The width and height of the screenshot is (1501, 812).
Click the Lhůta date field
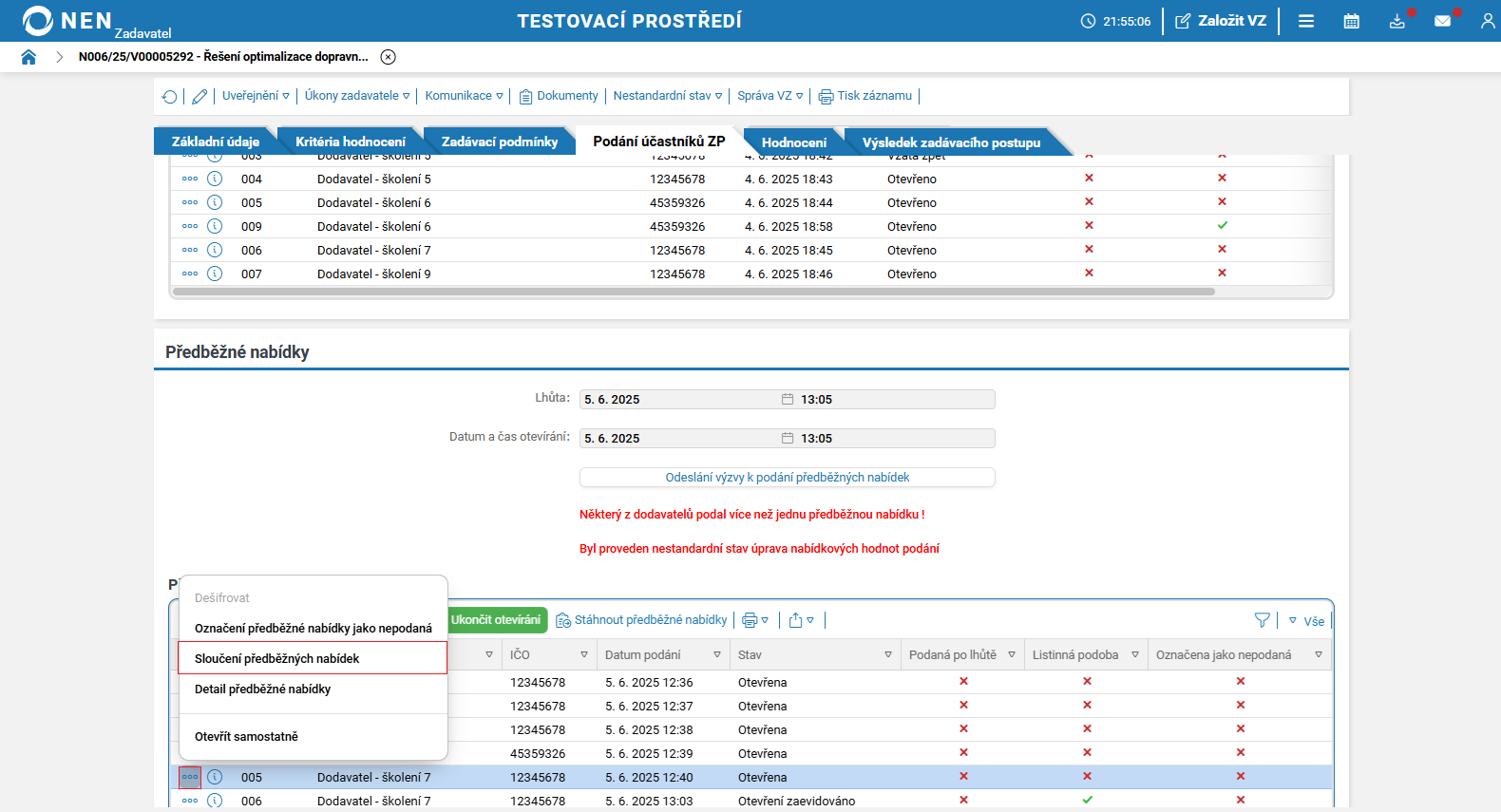pyautogui.click(x=679, y=400)
